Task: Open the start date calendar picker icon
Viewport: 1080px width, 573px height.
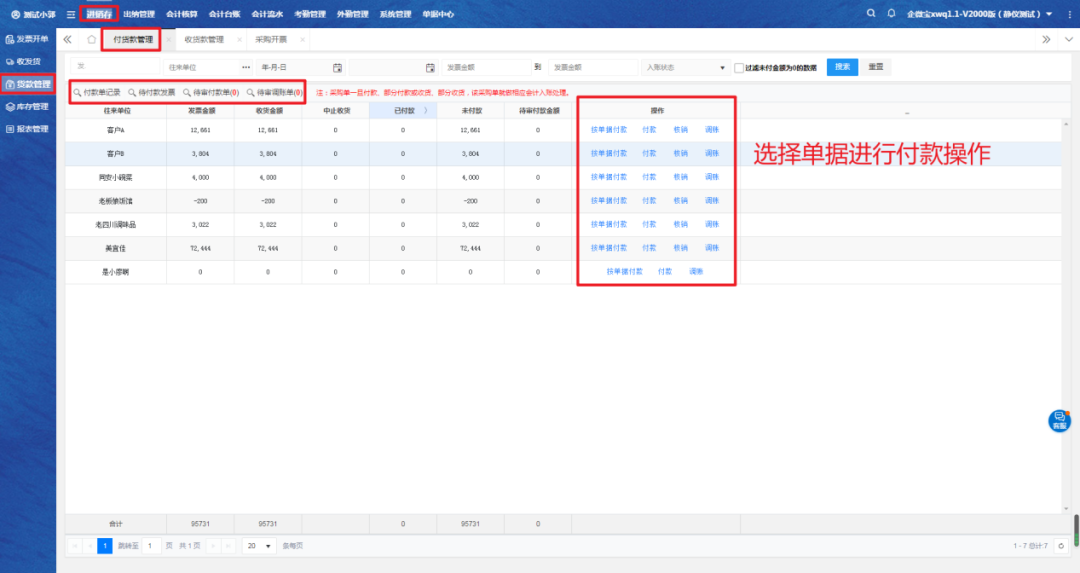Action: tap(337, 67)
